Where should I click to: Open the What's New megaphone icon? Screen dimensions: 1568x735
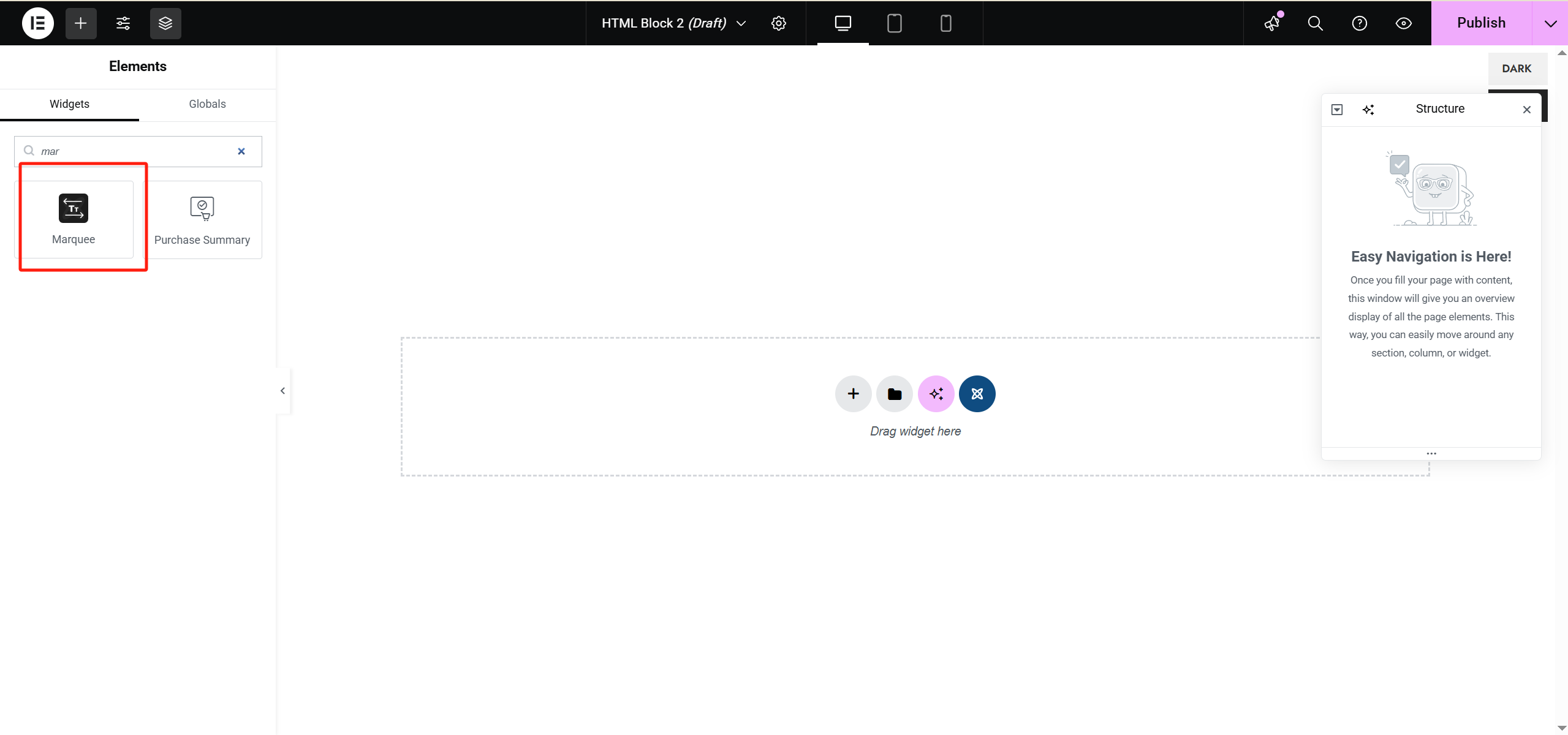point(1272,23)
